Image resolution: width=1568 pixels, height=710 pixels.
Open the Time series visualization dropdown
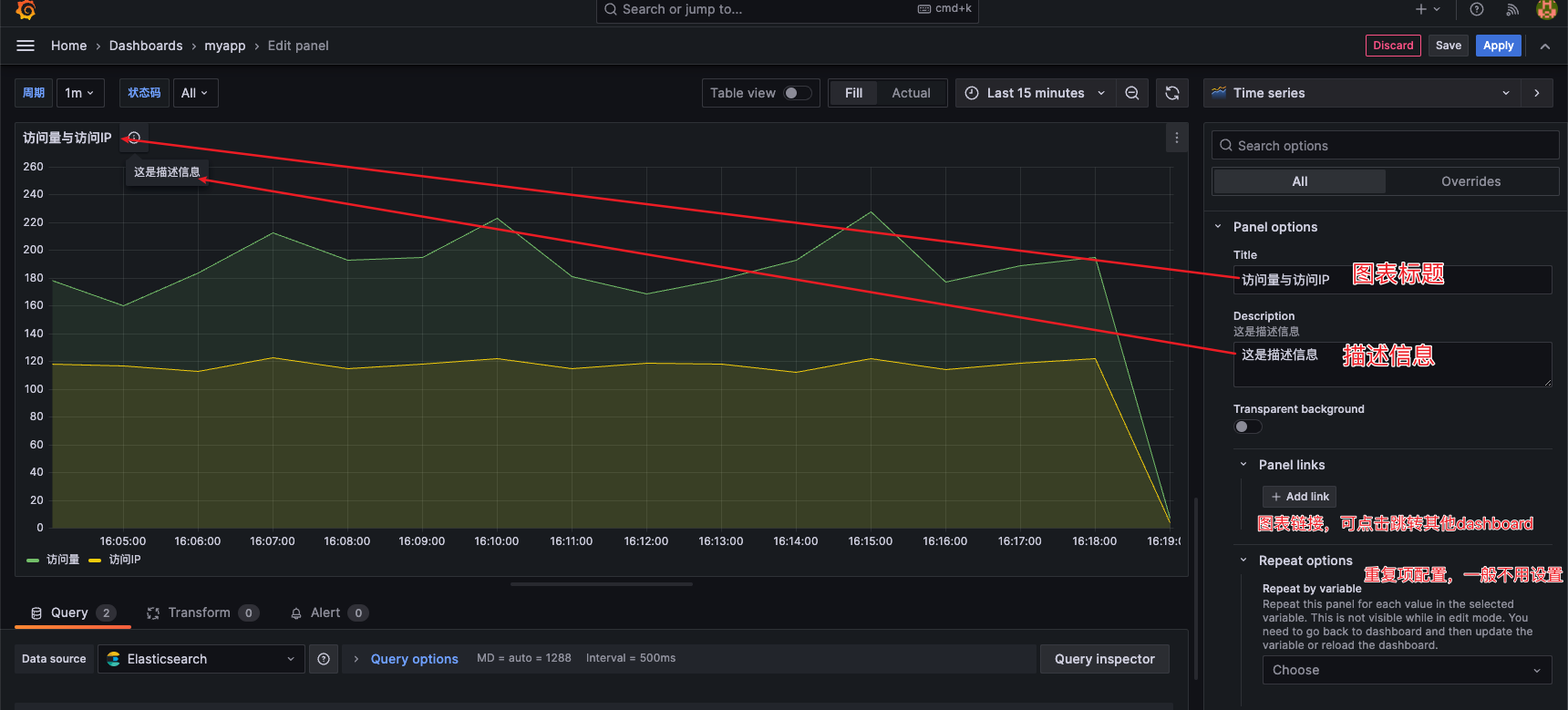(1362, 93)
